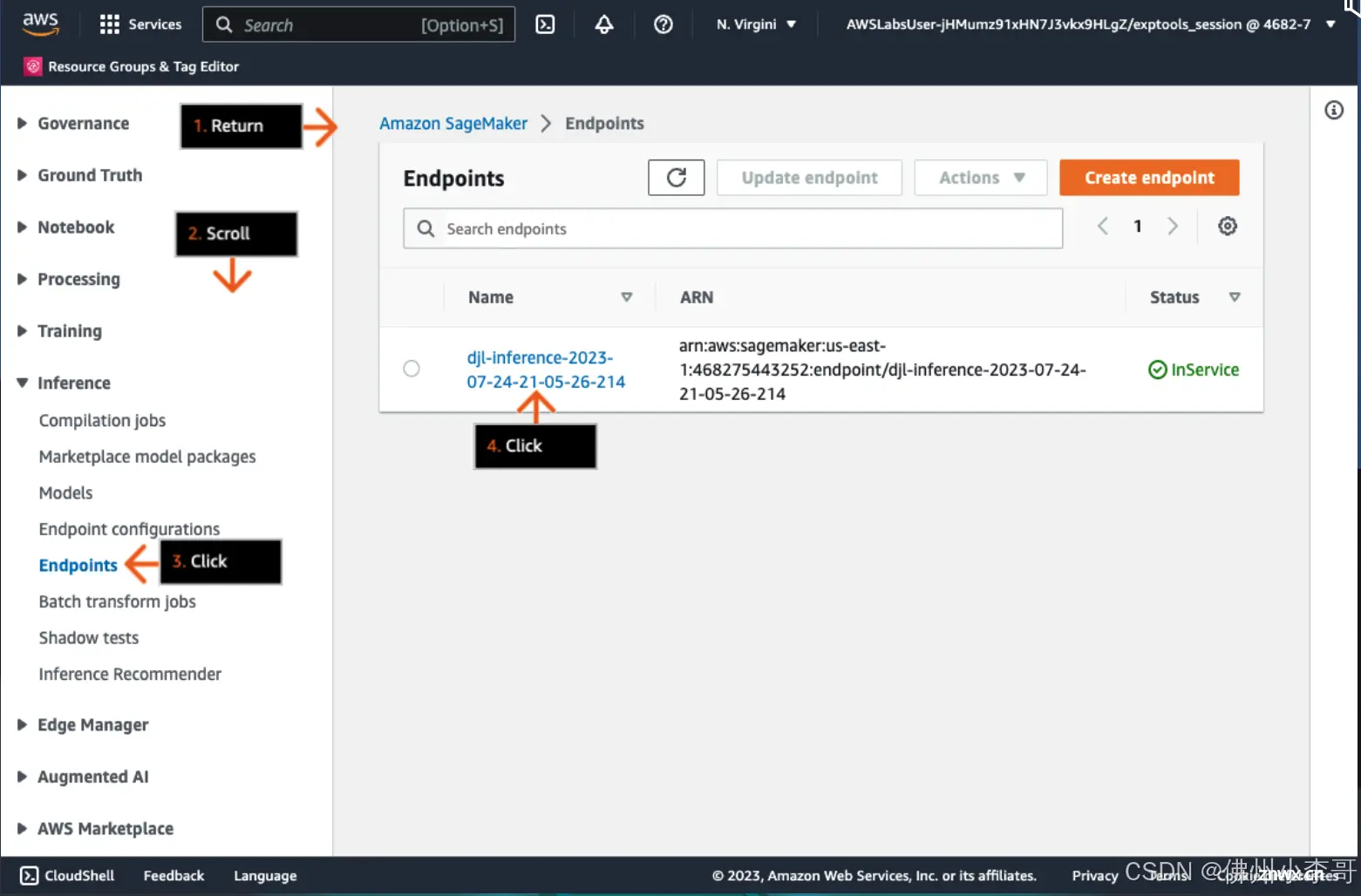
Task: Click the InService status check icon
Action: click(1158, 370)
